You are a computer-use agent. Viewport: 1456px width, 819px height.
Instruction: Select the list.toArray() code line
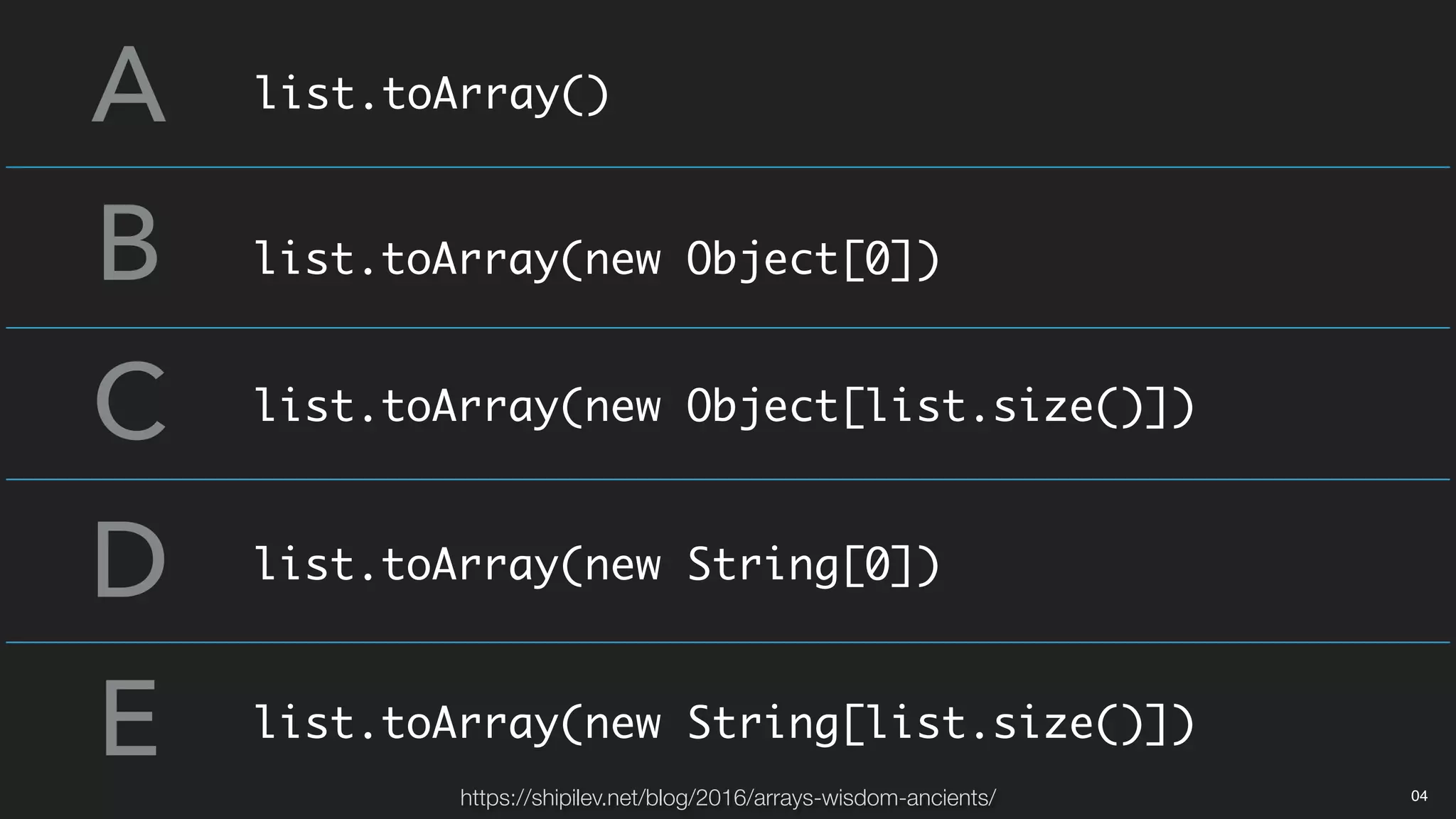(432, 95)
